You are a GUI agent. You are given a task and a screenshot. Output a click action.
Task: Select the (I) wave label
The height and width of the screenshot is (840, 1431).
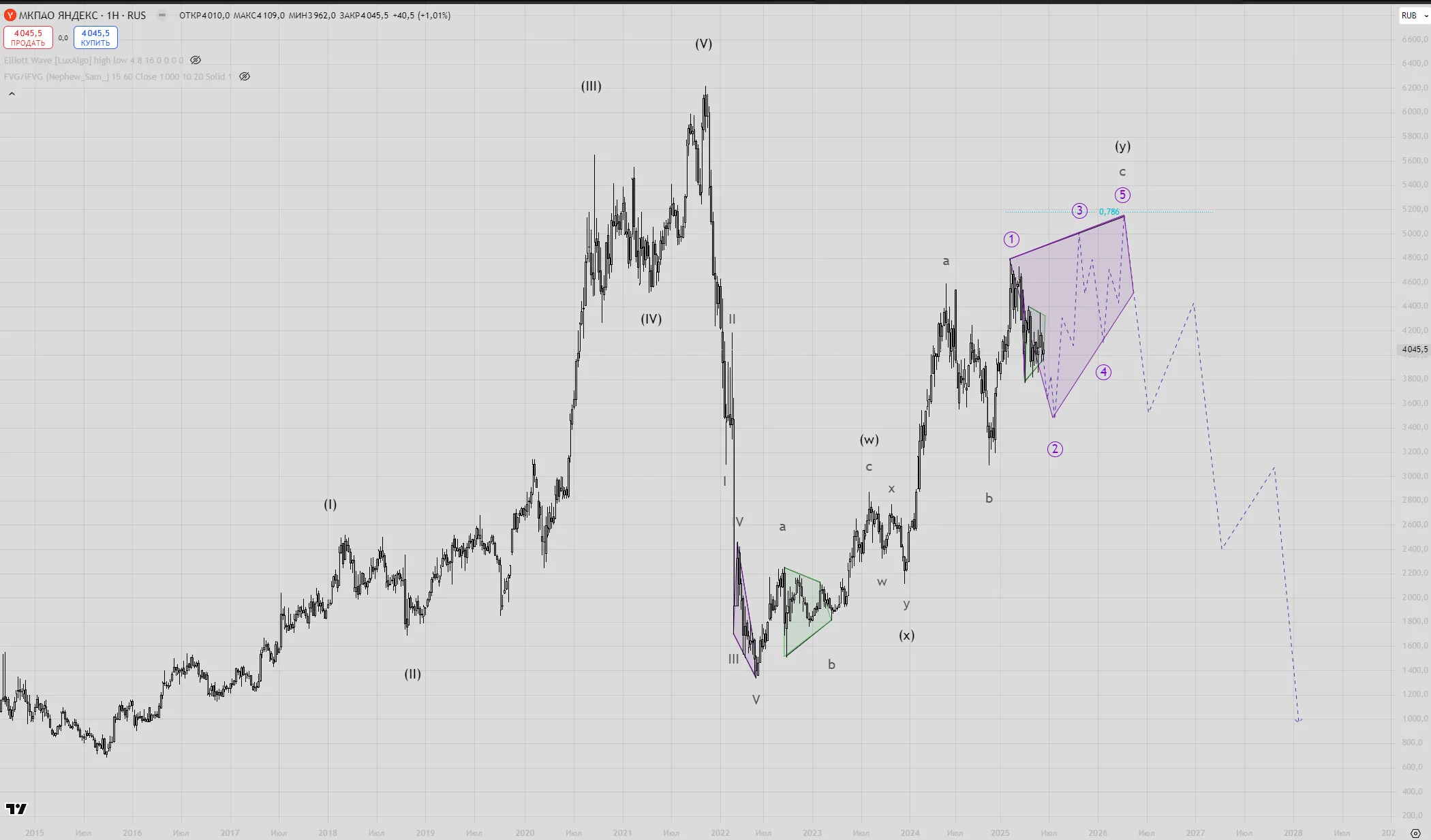point(330,505)
